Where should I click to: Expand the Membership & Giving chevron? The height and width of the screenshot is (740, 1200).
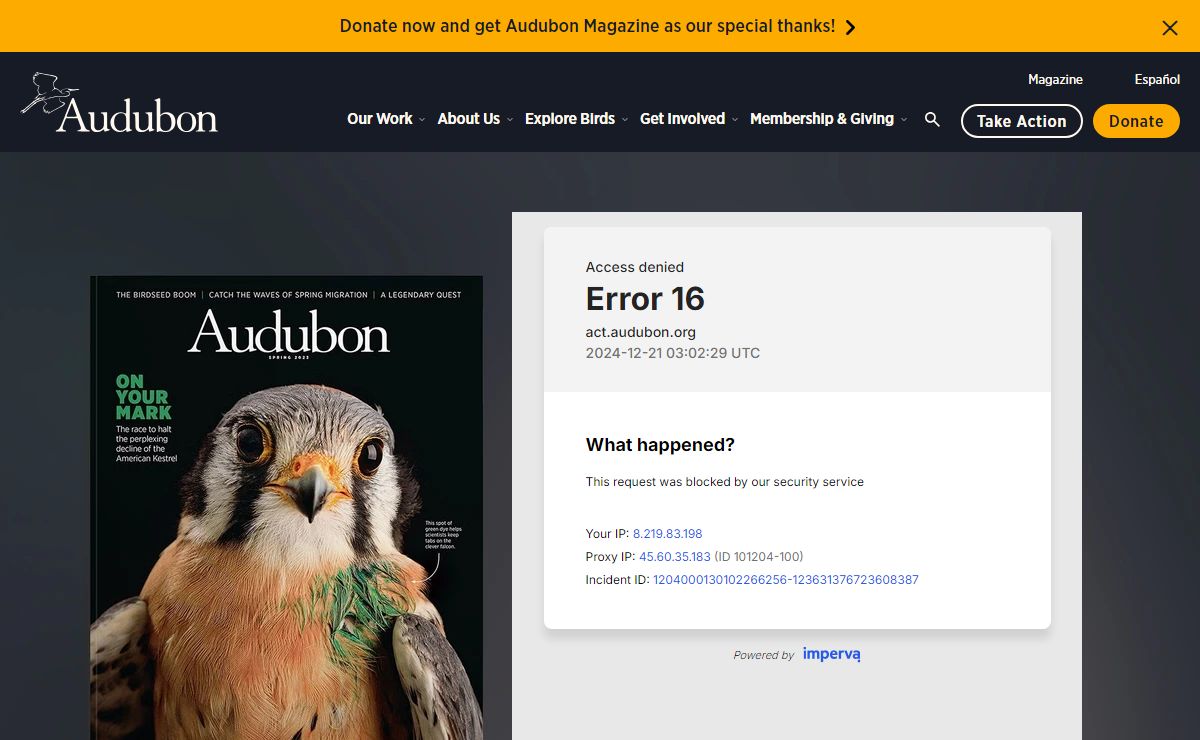click(904, 120)
